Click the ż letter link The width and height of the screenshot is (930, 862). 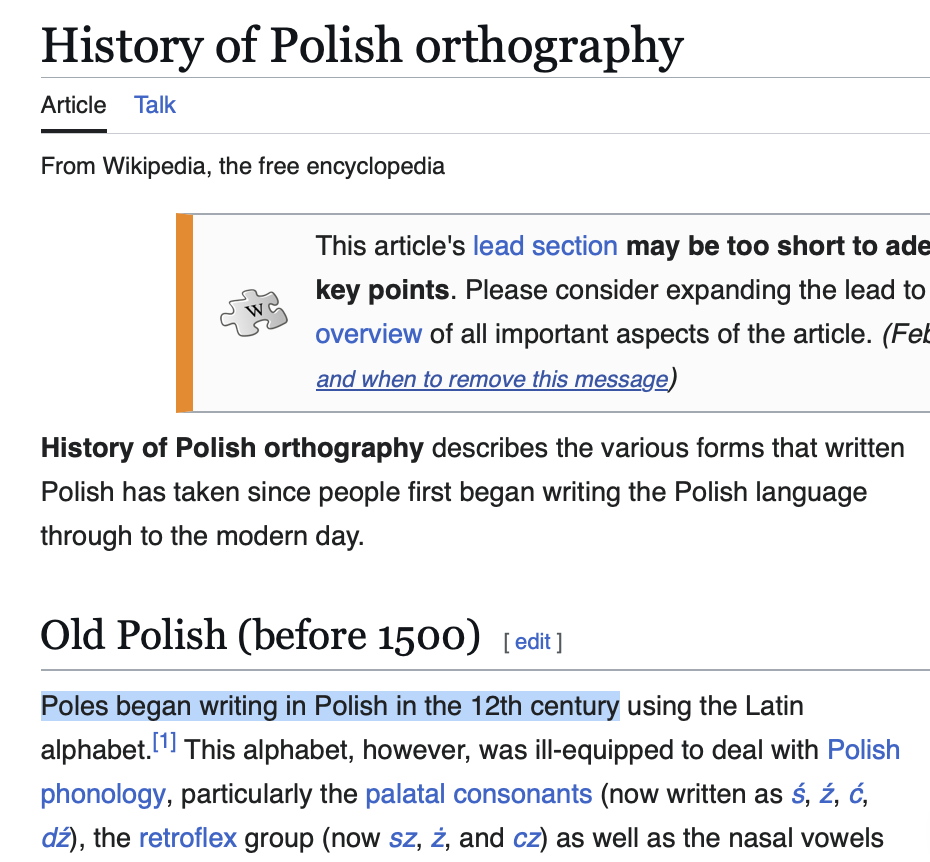(438, 838)
